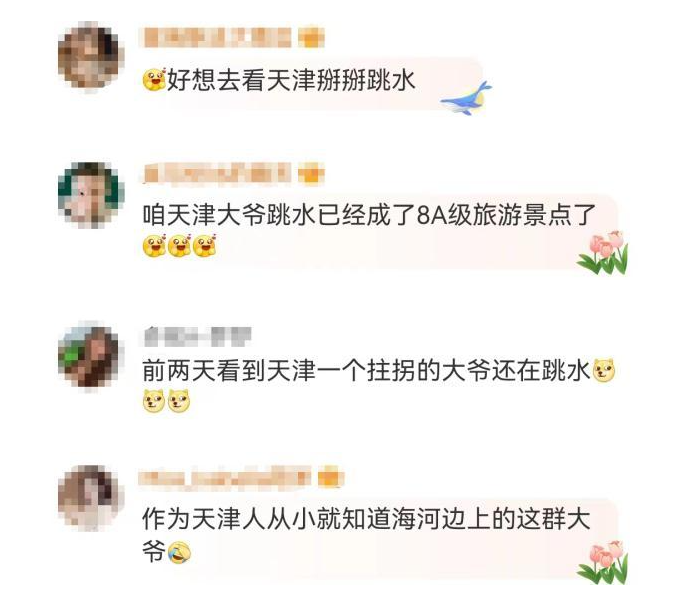This screenshot has height=605, width=678.
Task: Click the second commenter's blurred username
Action: click(216, 174)
